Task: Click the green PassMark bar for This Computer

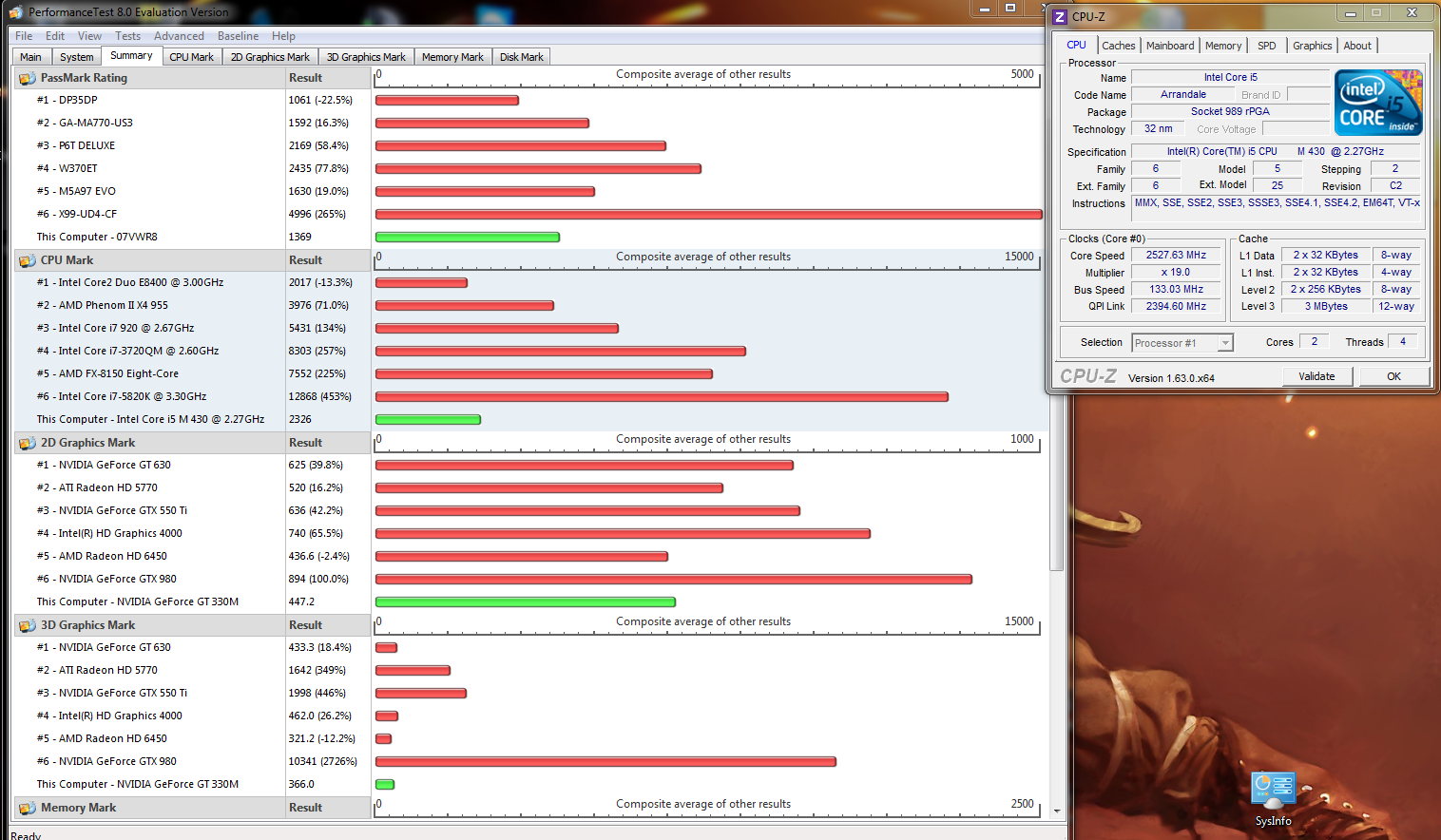Action: [x=468, y=237]
